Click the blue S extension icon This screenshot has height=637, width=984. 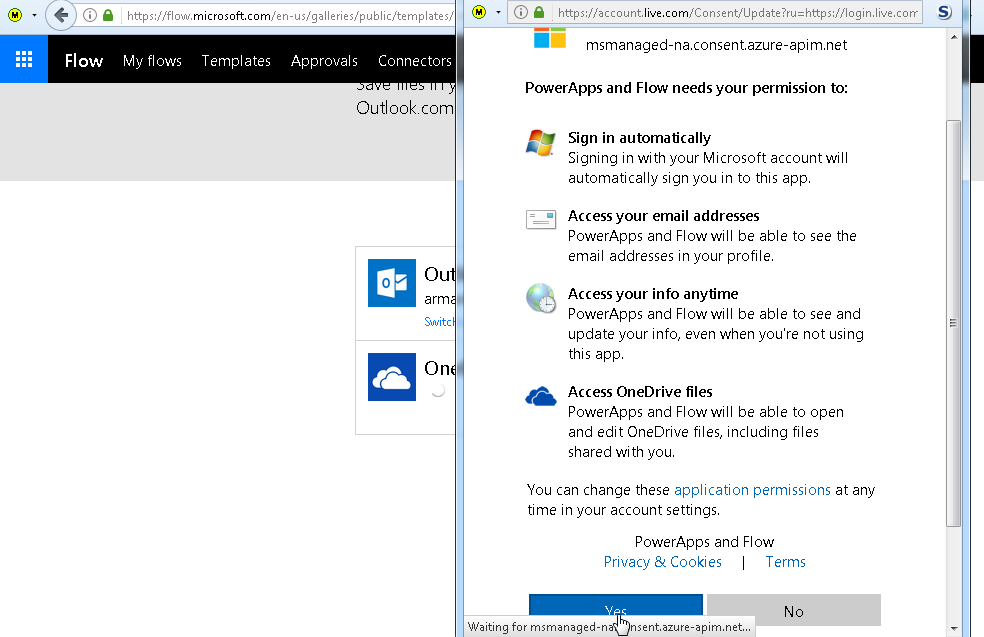[x=944, y=13]
